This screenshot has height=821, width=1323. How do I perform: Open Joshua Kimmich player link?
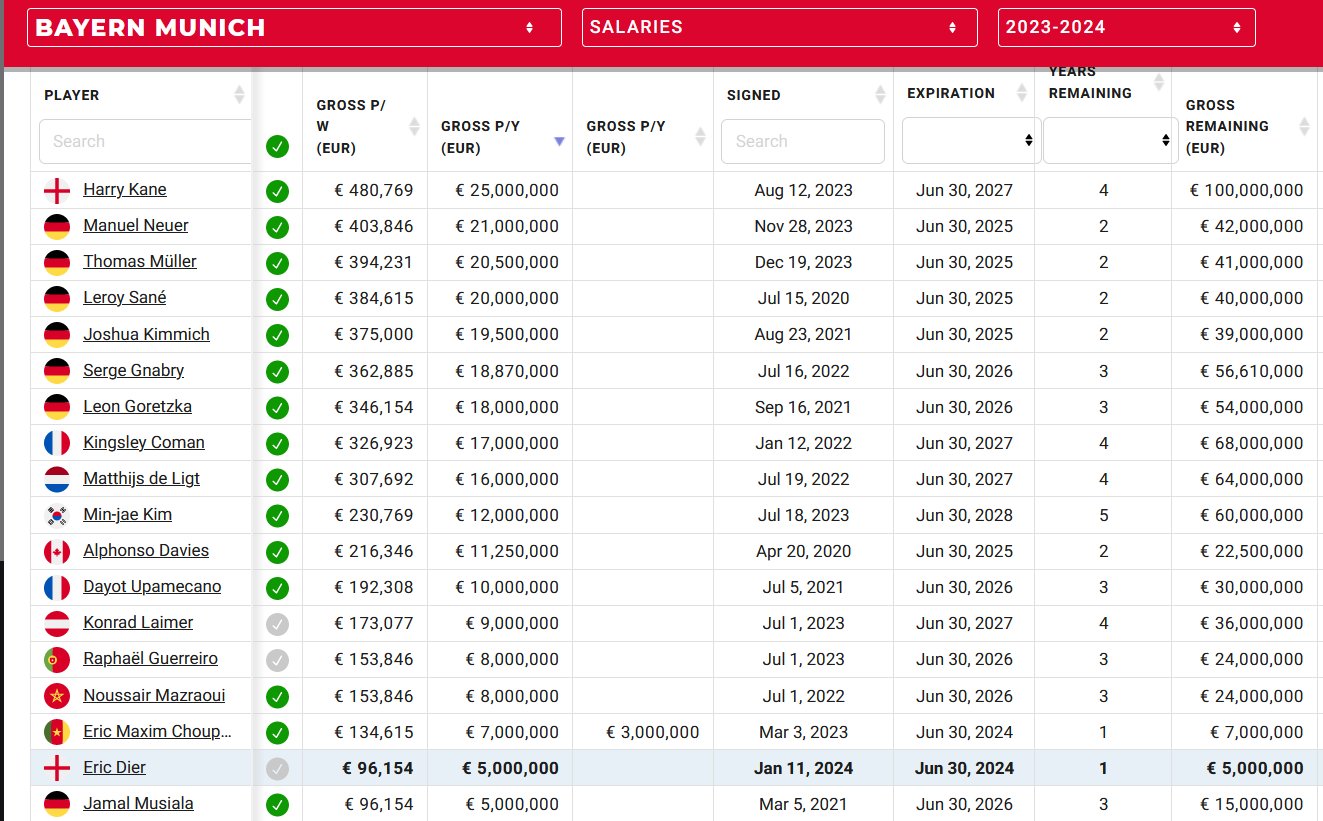(147, 334)
